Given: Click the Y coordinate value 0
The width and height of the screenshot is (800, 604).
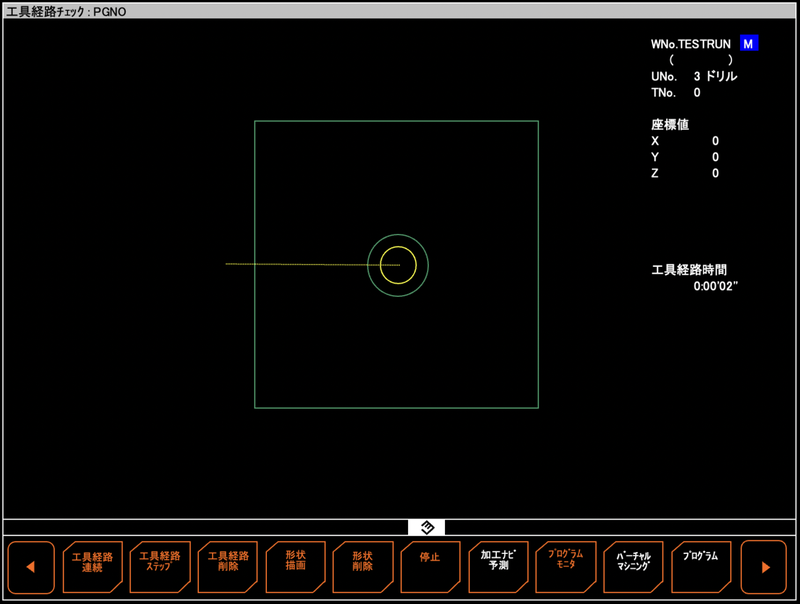Looking at the screenshot, I should [x=715, y=157].
